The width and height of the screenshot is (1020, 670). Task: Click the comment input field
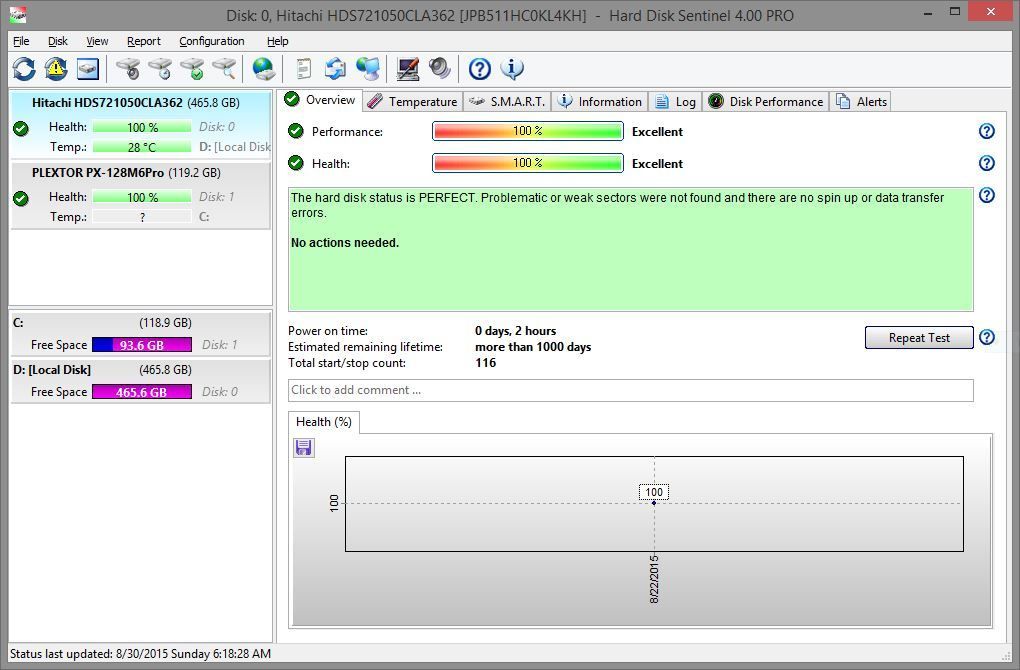630,390
